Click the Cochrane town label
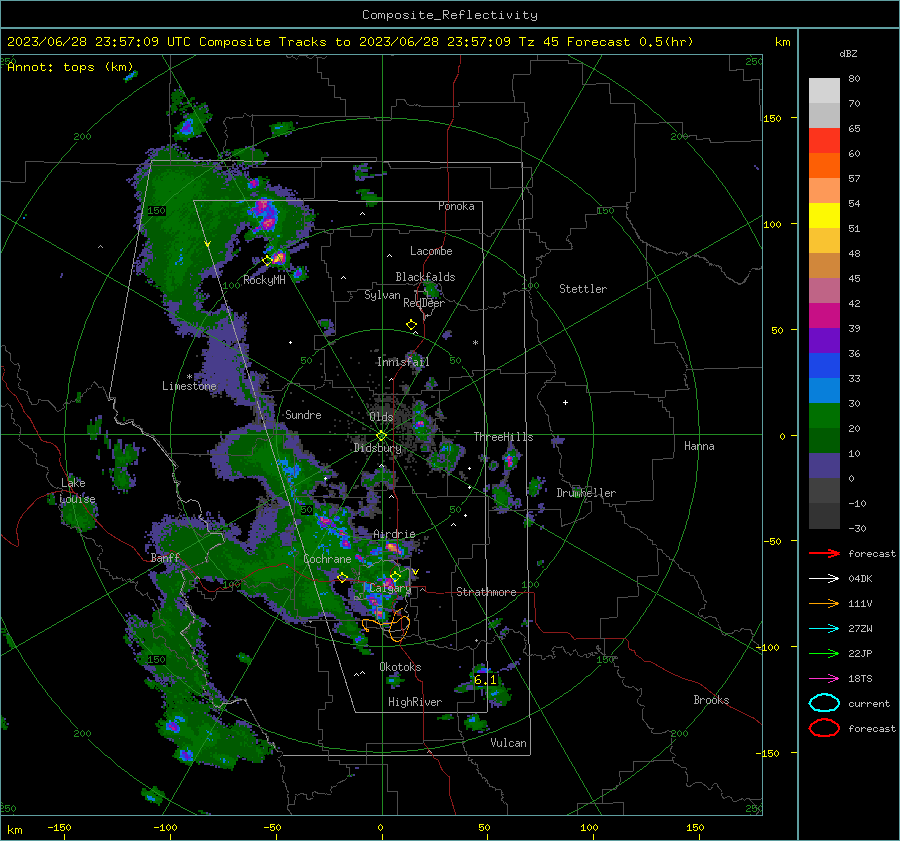Image resolution: width=900 pixels, height=841 pixels. coord(327,559)
